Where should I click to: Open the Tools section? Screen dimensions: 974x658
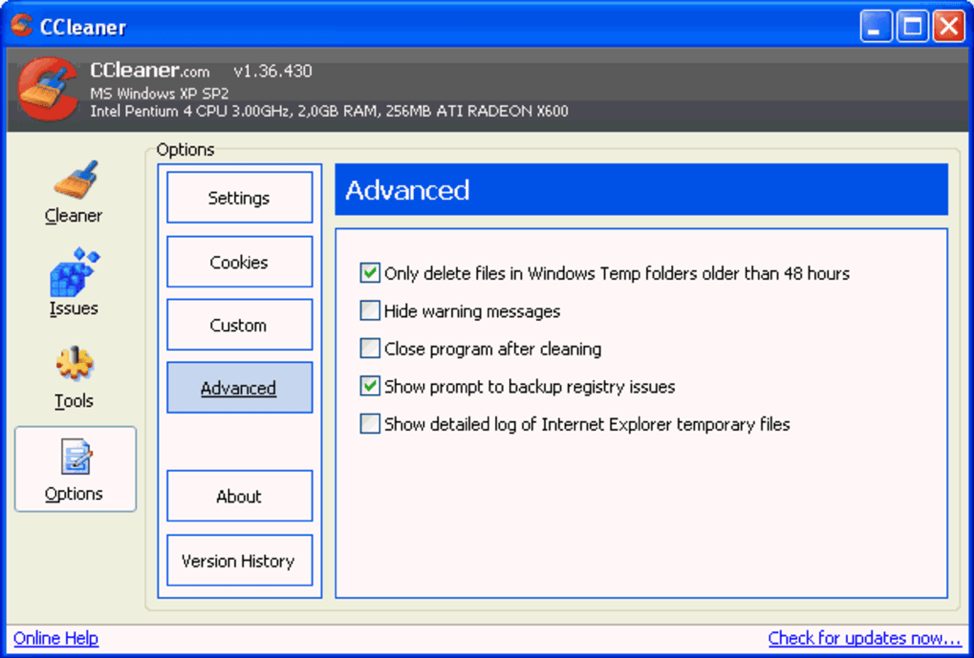pos(74,377)
